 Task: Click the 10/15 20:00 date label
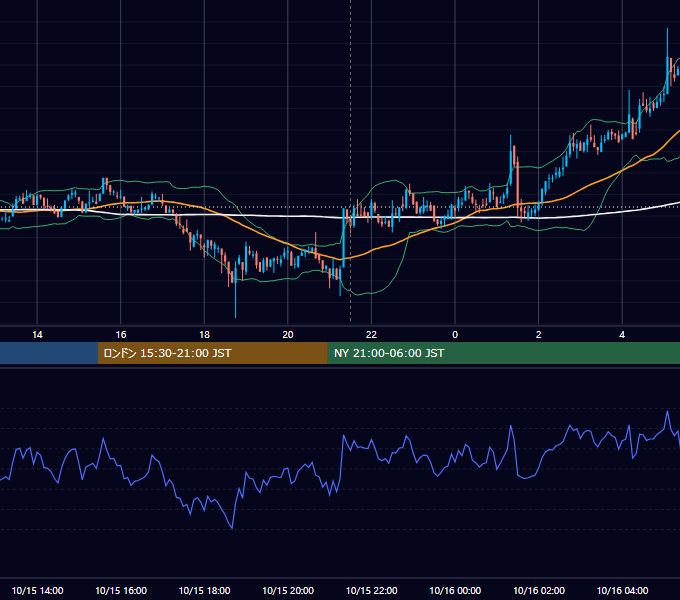(x=288, y=590)
